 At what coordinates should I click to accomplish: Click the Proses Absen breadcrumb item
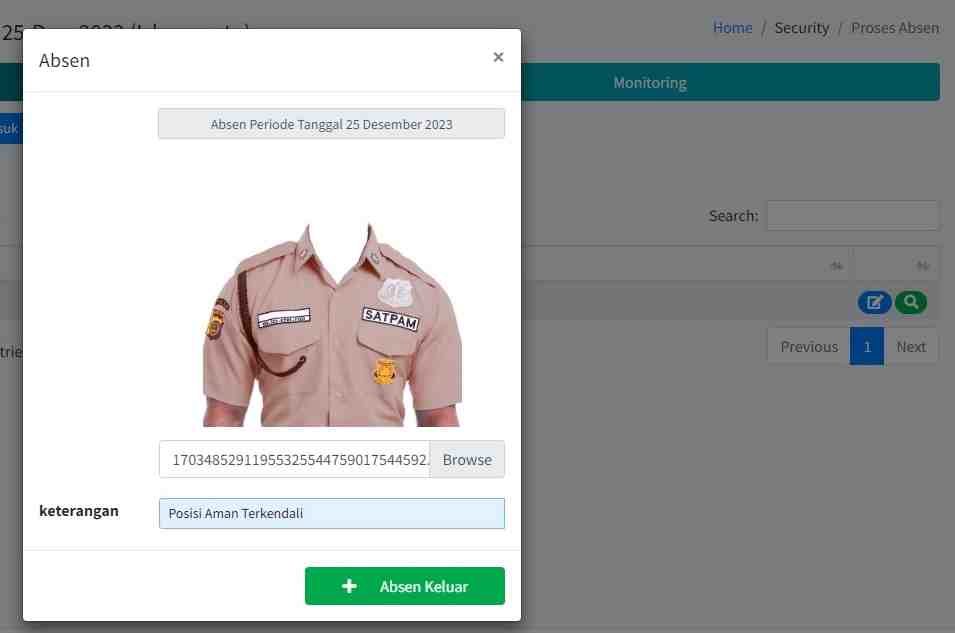[x=894, y=28]
